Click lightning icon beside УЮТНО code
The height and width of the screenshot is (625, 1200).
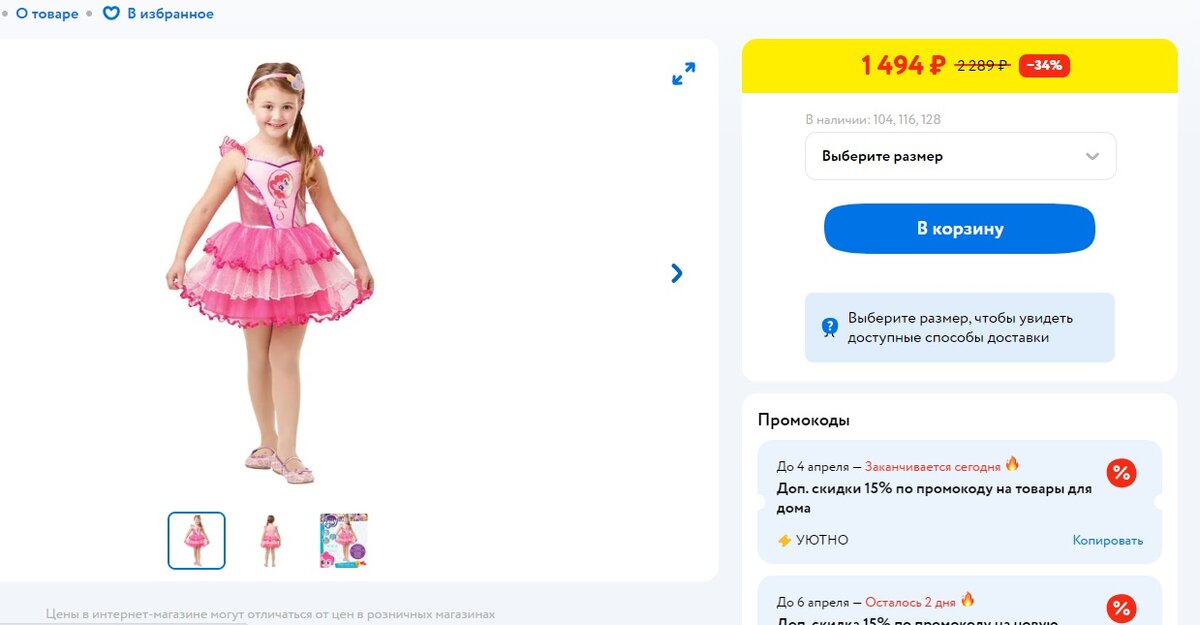coord(784,540)
